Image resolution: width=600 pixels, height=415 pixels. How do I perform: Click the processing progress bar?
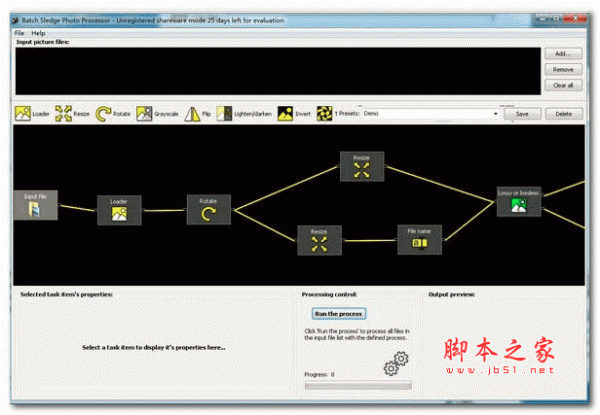(357, 384)
